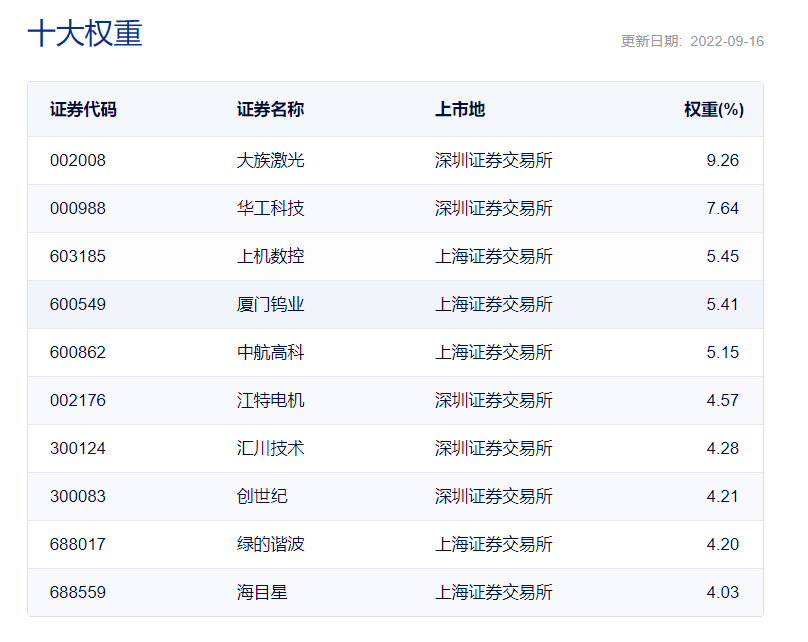The height and width of the screenshot is (642, 808).
Task: Click the exchange cell in 汇川技术 row
Action: [494, 448]
